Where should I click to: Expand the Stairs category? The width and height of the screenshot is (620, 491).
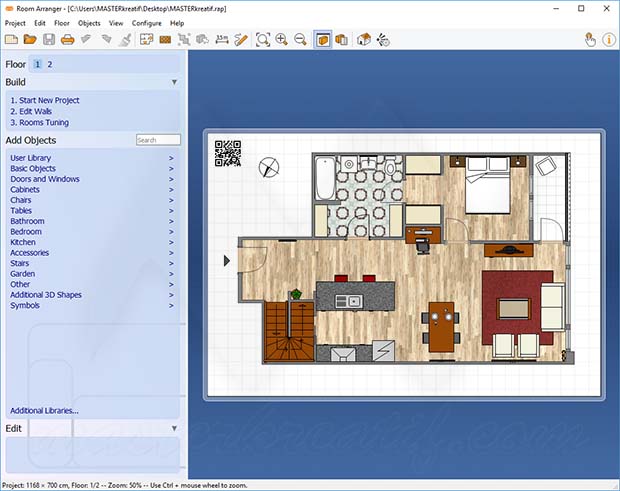(92, 263)
